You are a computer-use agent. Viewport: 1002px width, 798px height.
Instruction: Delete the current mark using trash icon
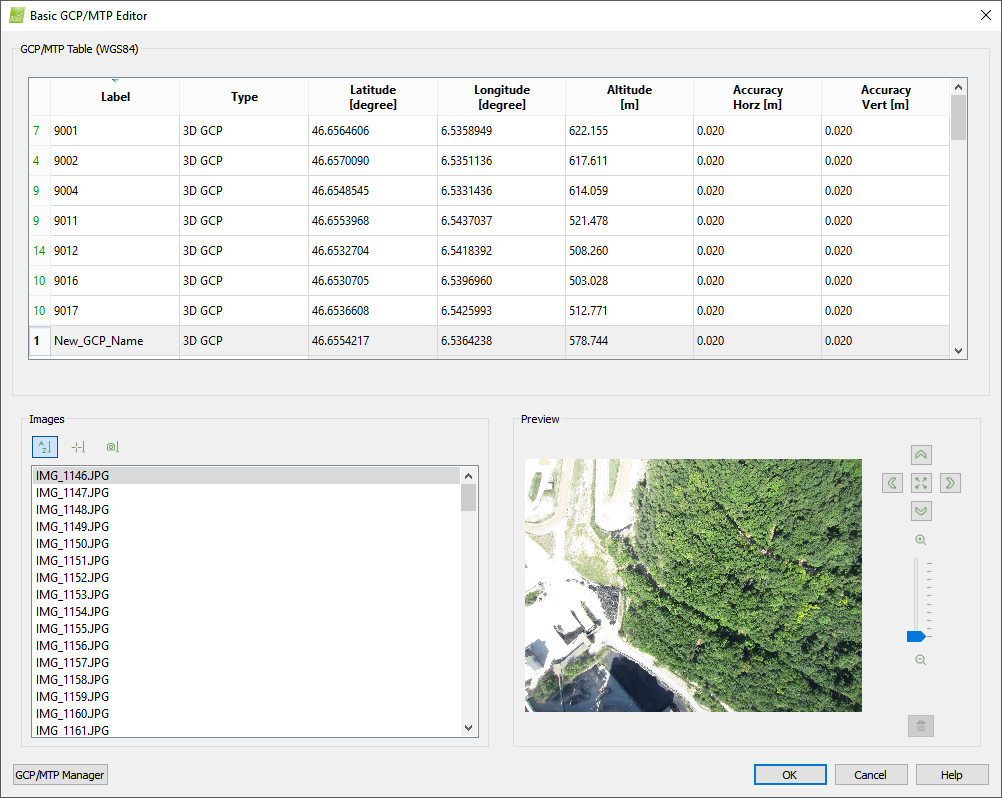coord(920,726)
